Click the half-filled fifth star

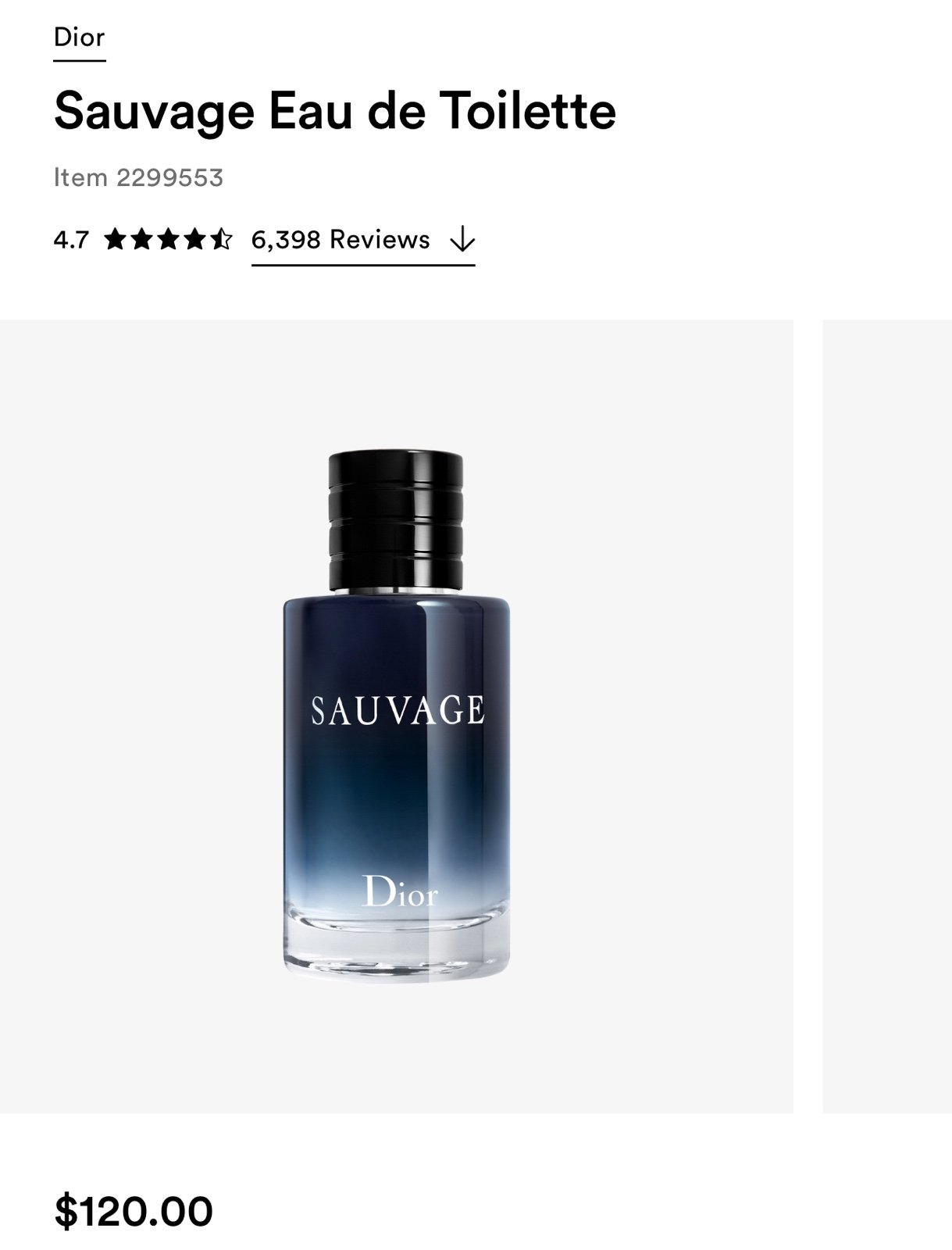click(220, 239)
